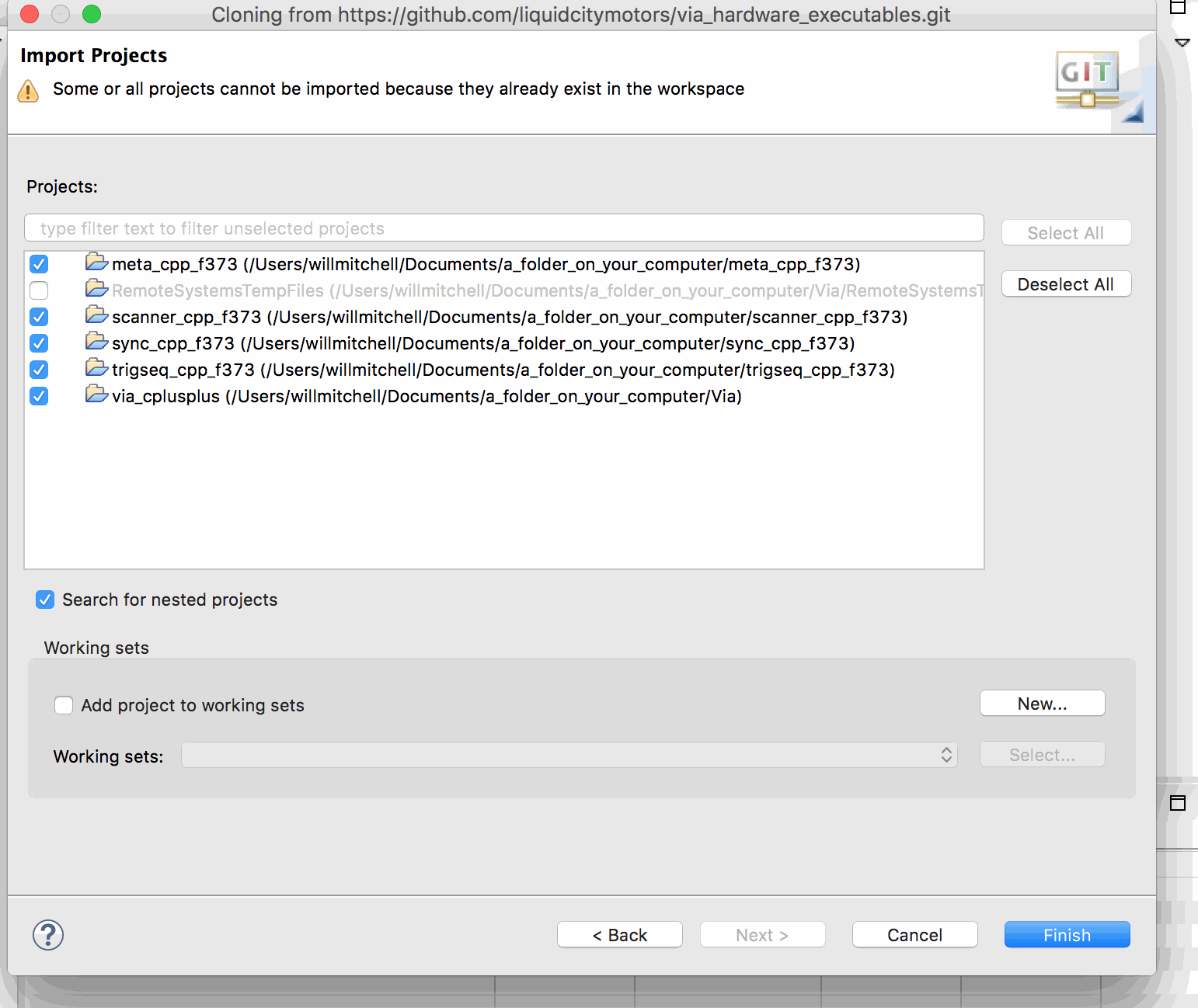Click the folder icon beside trigseq_cpp_f373
This screenshot has height=1008, width=1198.
[96, 368]
